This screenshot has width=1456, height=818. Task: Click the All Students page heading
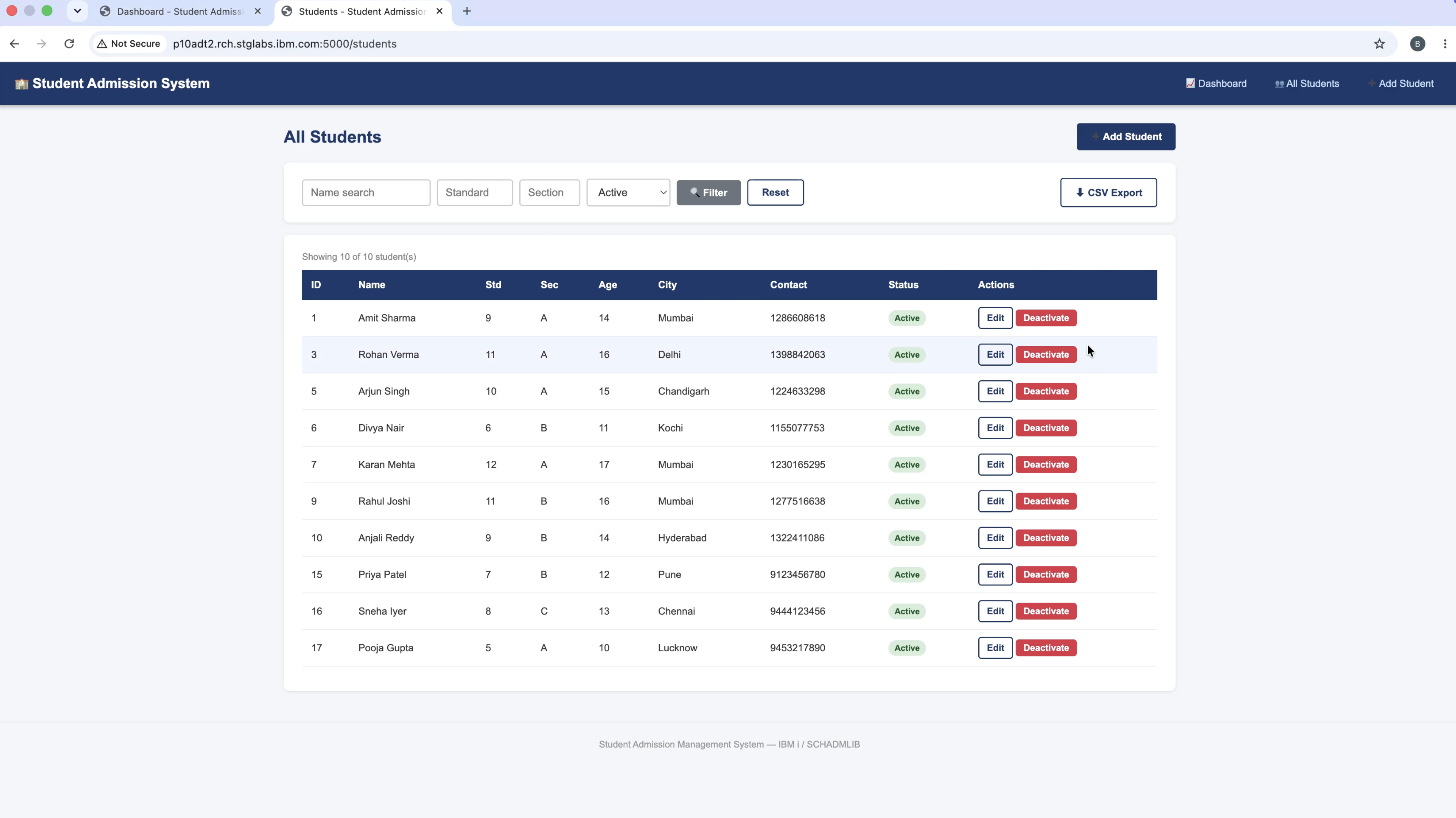332,137
